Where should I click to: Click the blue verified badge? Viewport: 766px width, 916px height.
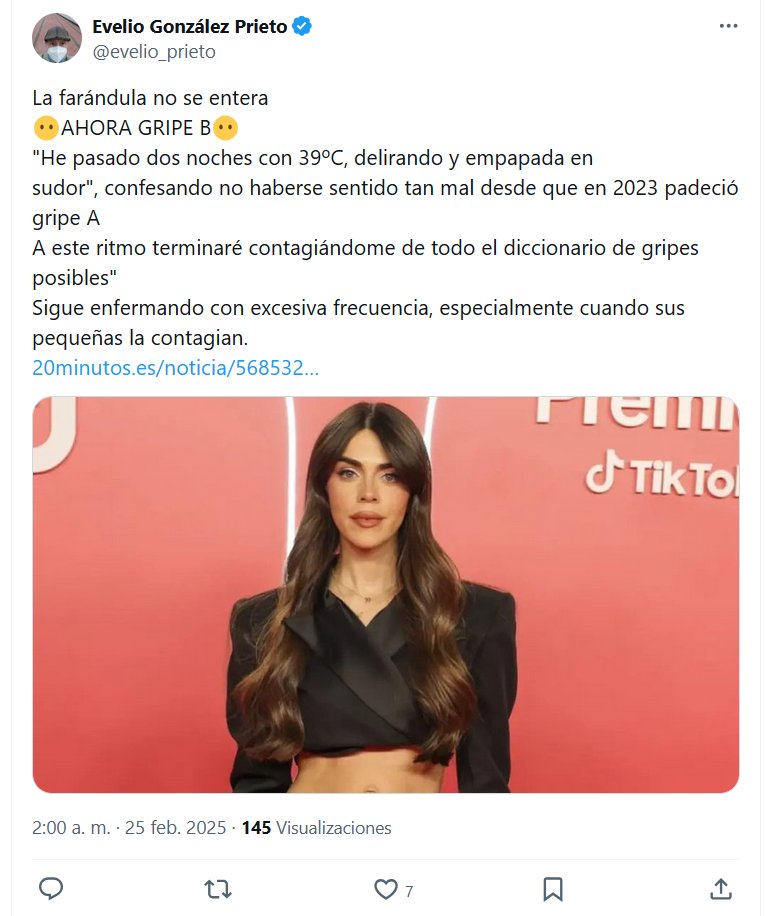tap(301, 26)
